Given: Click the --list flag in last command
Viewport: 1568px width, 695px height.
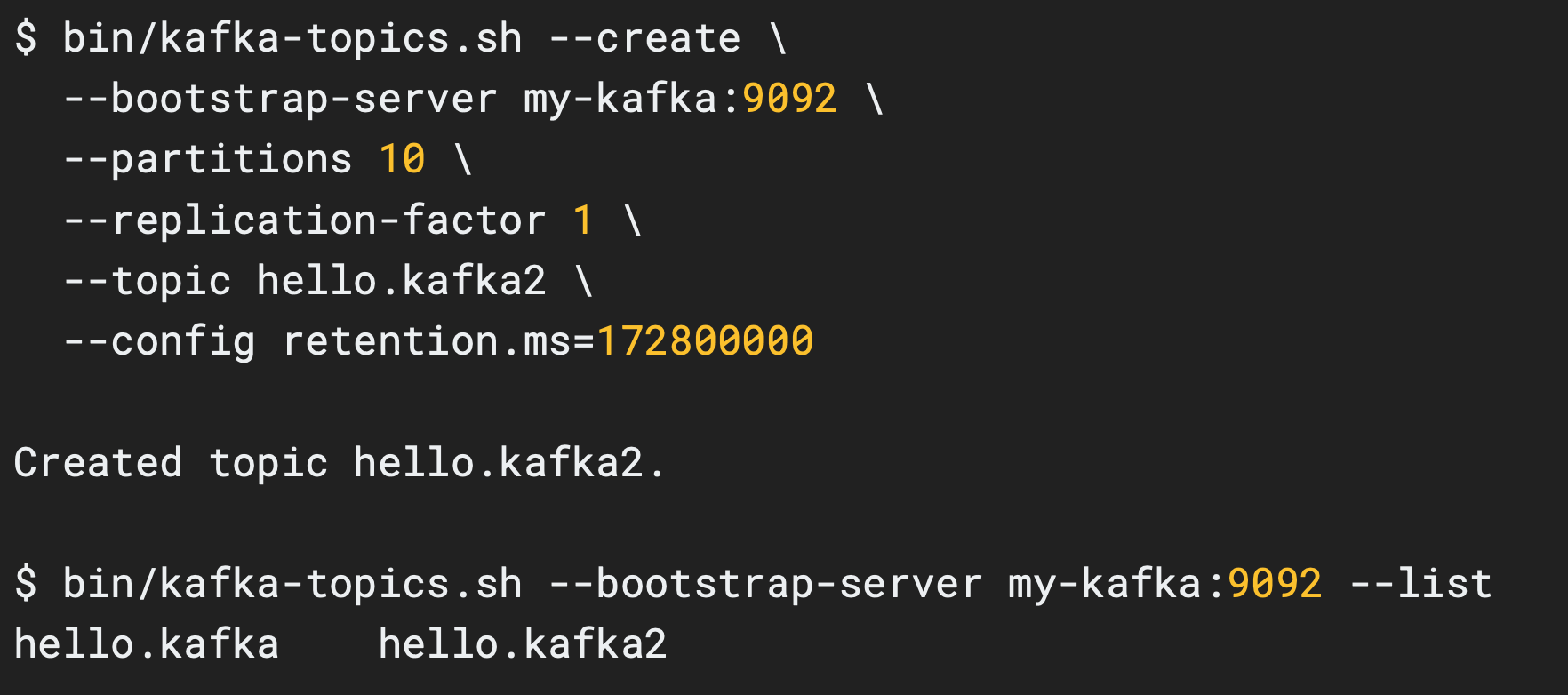Looking at the screenshot, I should click(1420, 584).
